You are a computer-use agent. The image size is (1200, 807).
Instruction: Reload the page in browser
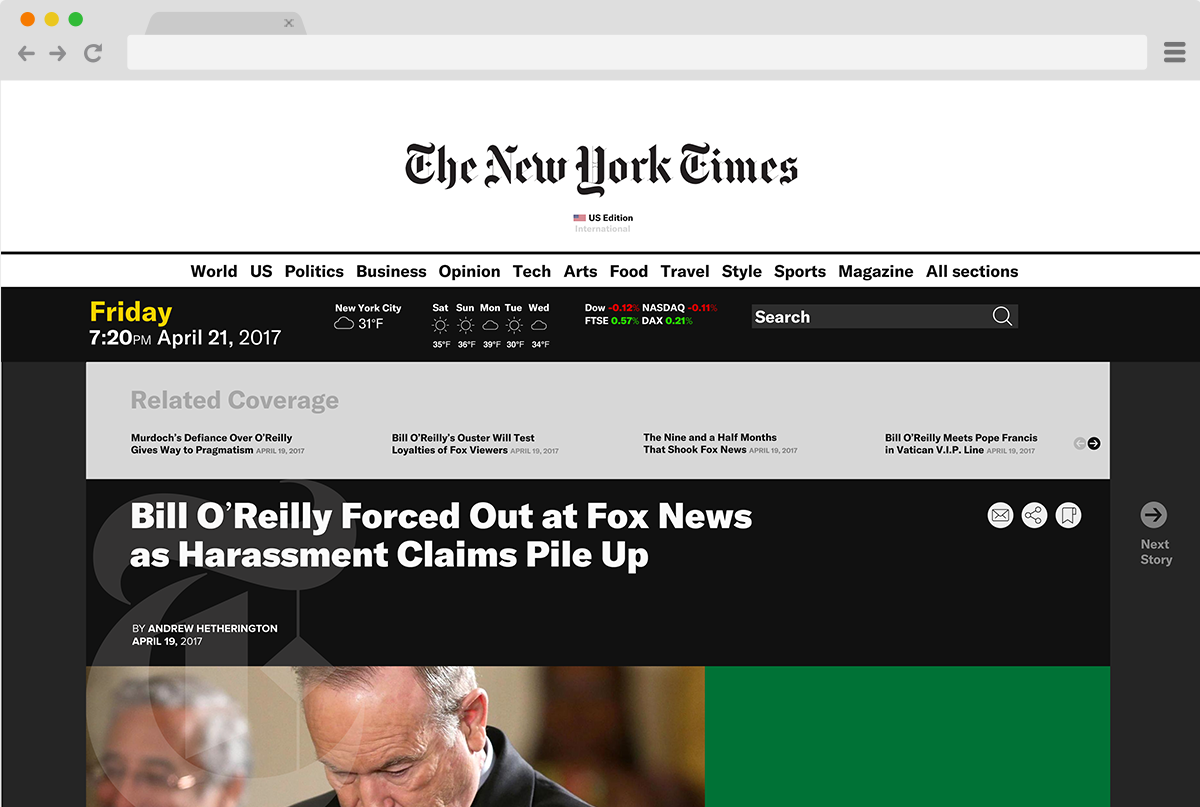[93, 53]
